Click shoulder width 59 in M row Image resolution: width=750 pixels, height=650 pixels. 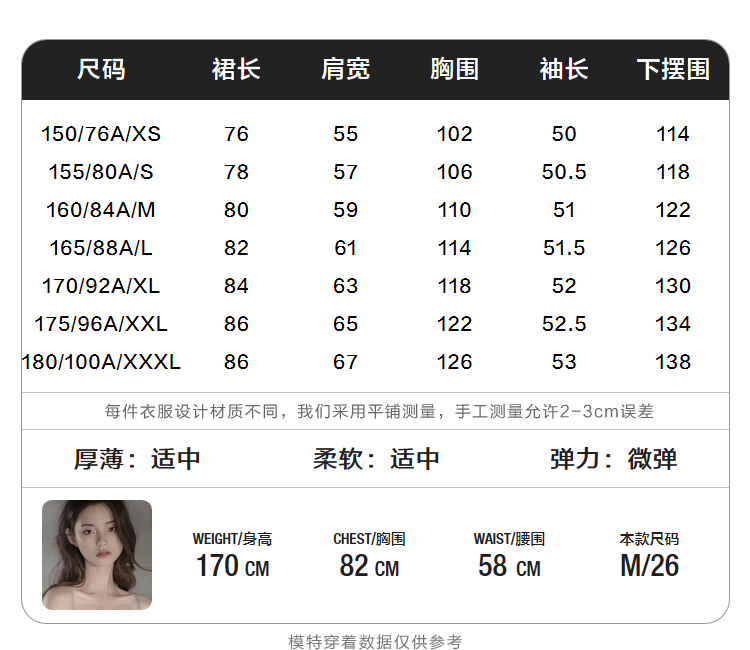coord(345,210)
